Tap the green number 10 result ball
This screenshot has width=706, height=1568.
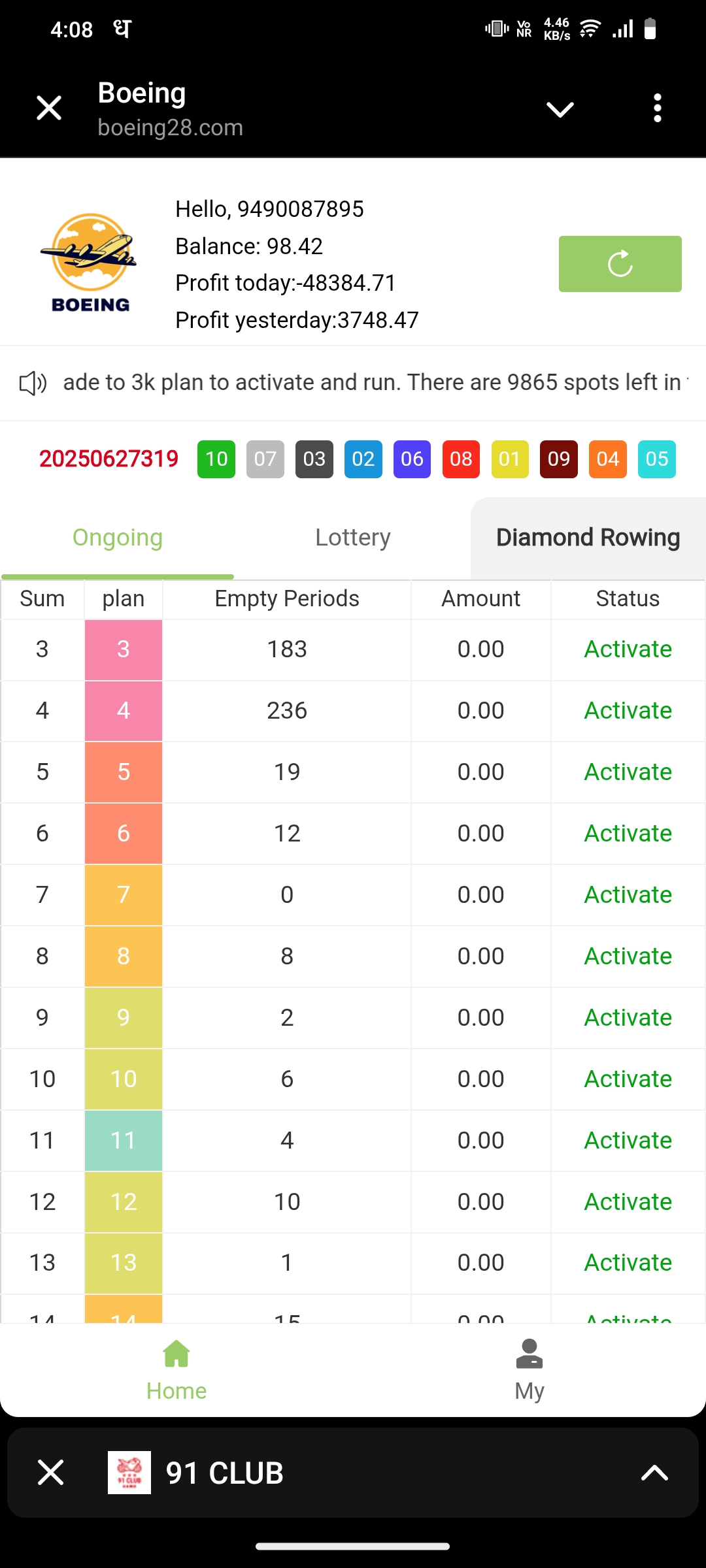216,459
